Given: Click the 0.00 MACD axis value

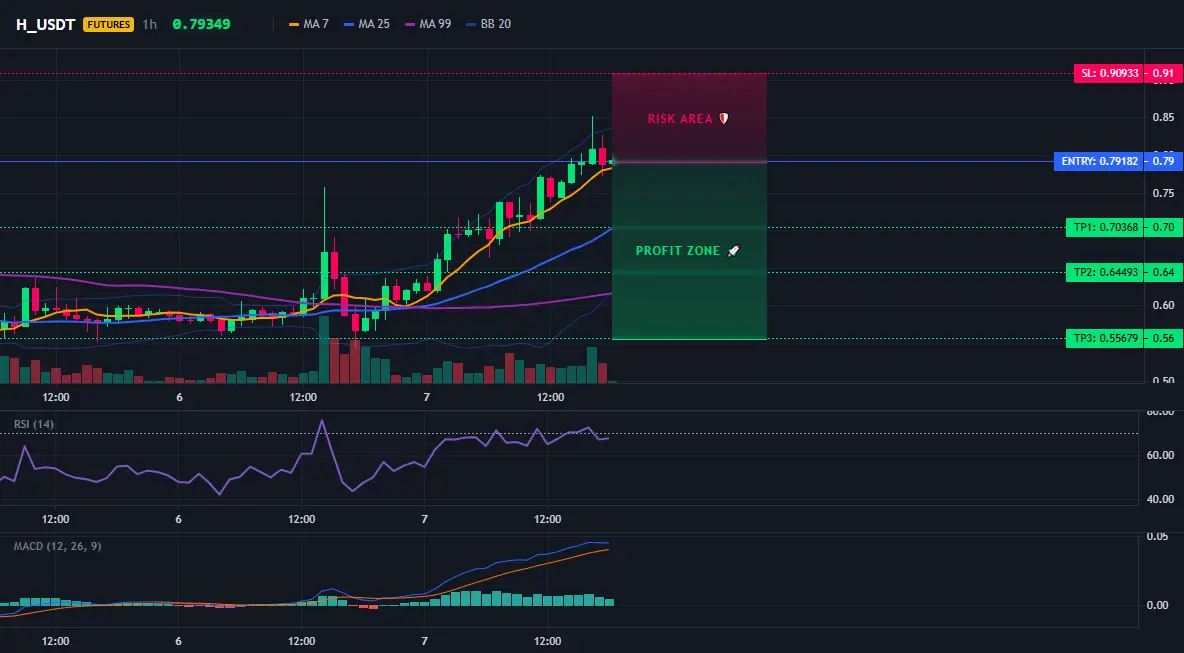Looking at the screenshot, I should tap(1158, 605).
